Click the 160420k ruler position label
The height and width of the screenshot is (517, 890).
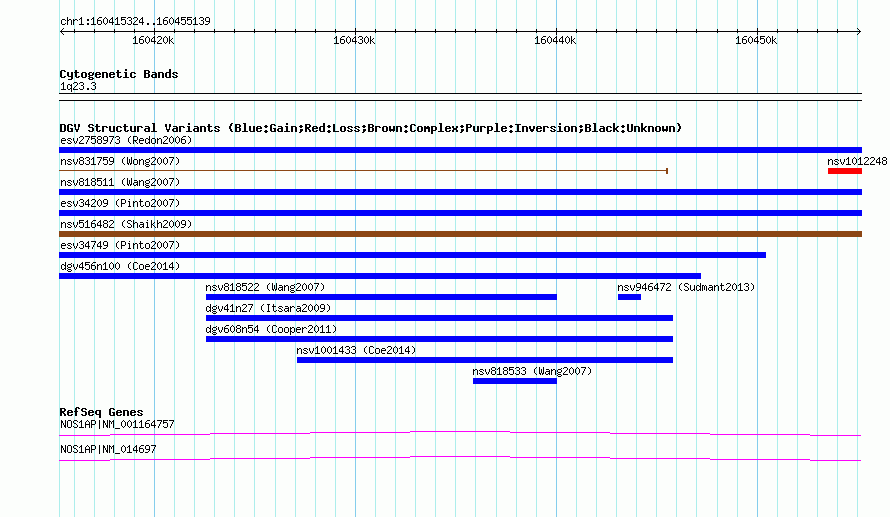153,41
